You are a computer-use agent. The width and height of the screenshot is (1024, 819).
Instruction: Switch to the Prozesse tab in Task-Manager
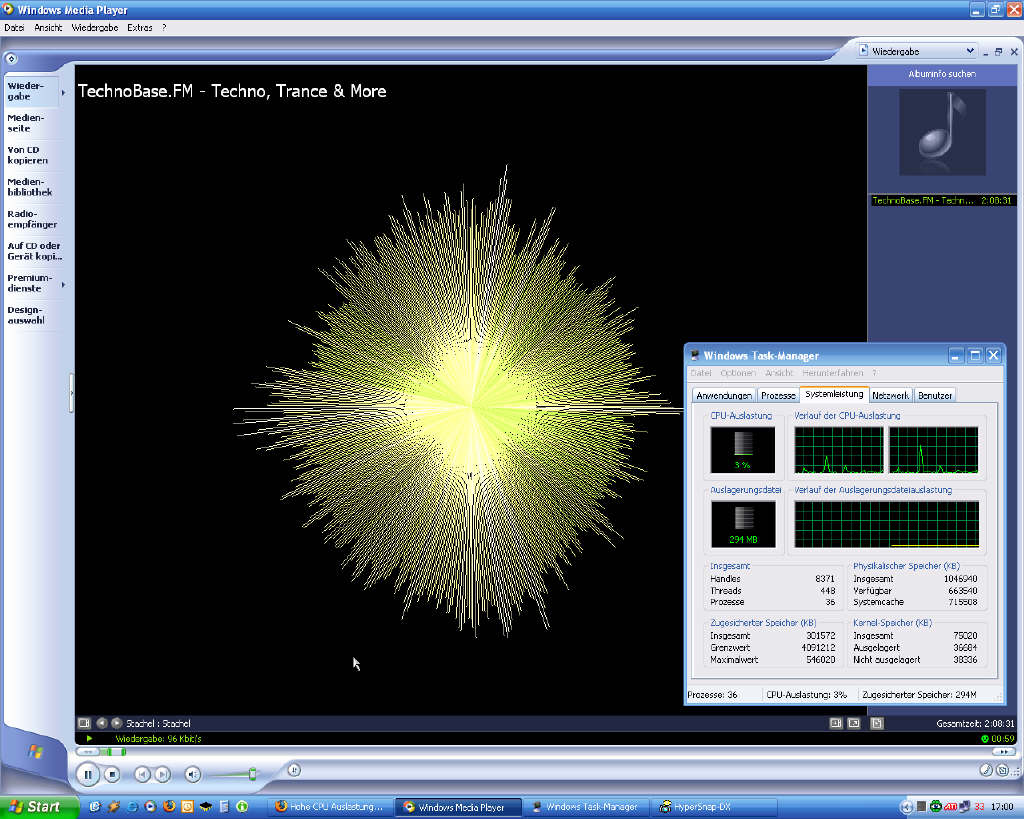(x=778, y=395)
